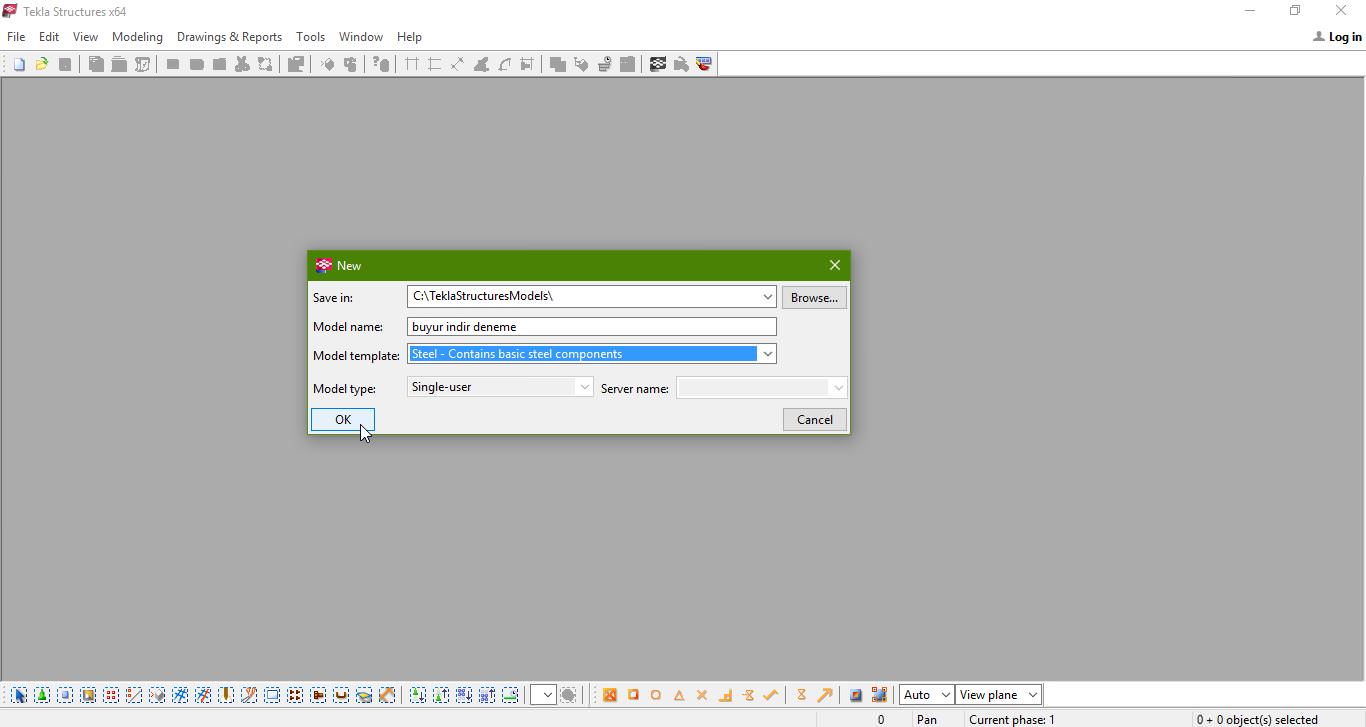Open the empty selection filter dropdown
Screen dimensions: 1366x727
point(543,695)
